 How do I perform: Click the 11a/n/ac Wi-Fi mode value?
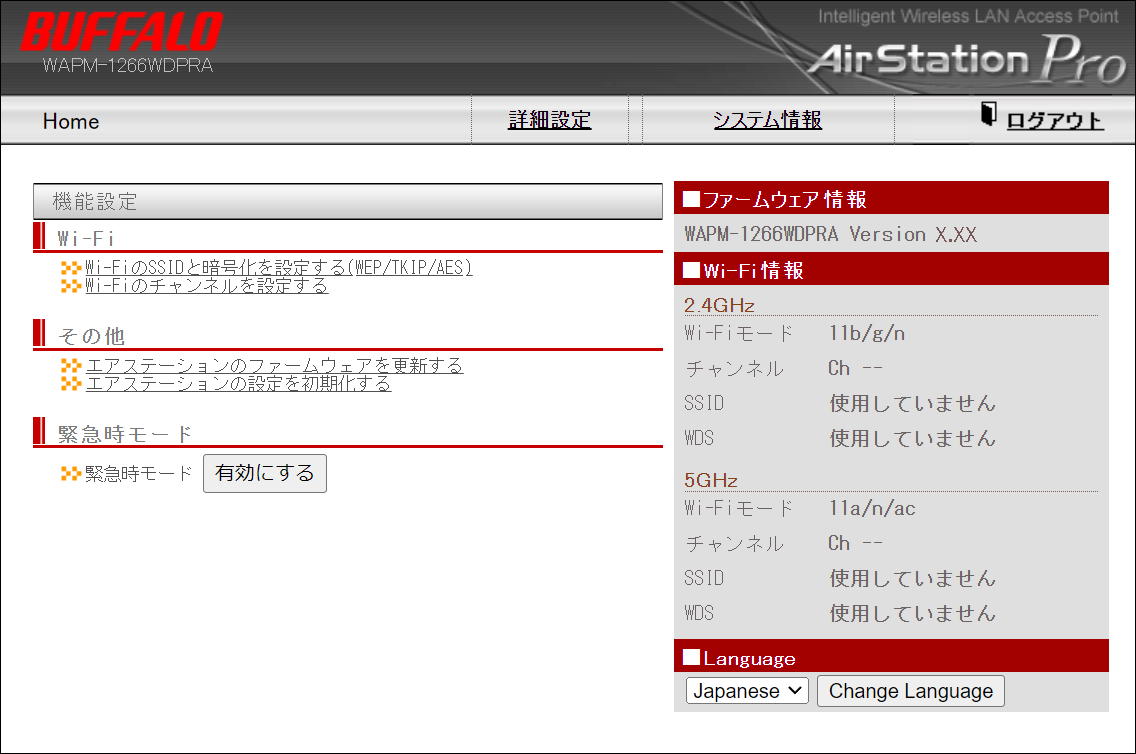pos(872,508)
